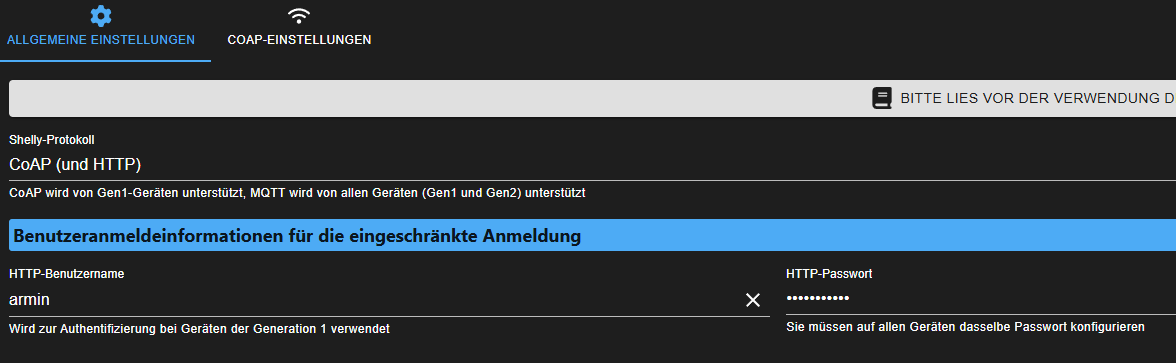Click the blue Benutzeranmeldeinformationen section header
The width and height of the screenshot is (1176, 363).
[x=592, y=236]
